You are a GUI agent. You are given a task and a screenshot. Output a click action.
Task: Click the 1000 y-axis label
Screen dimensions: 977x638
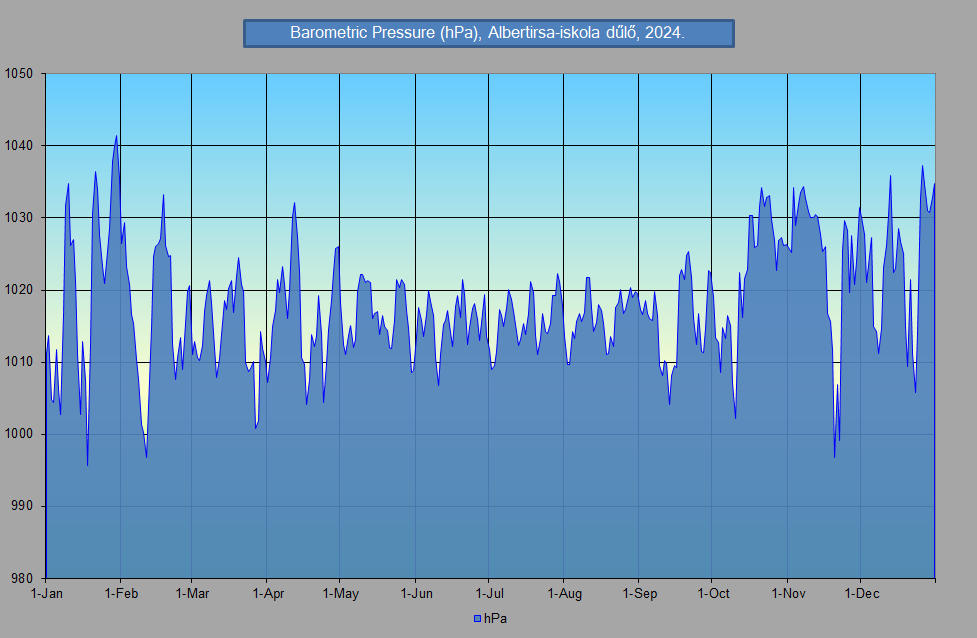point(18,434)
